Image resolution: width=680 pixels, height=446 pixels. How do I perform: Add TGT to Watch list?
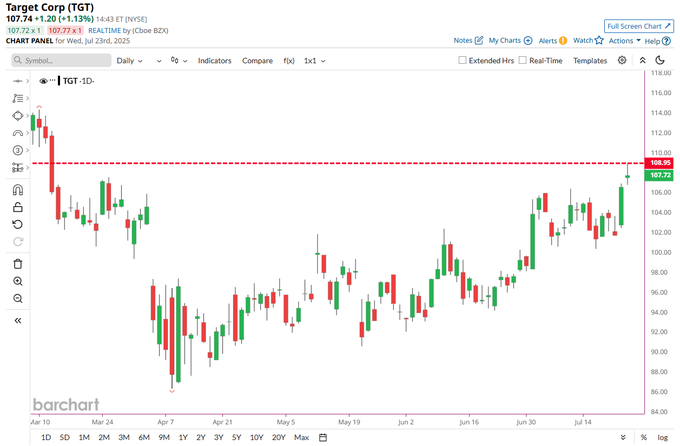(588, 40)
